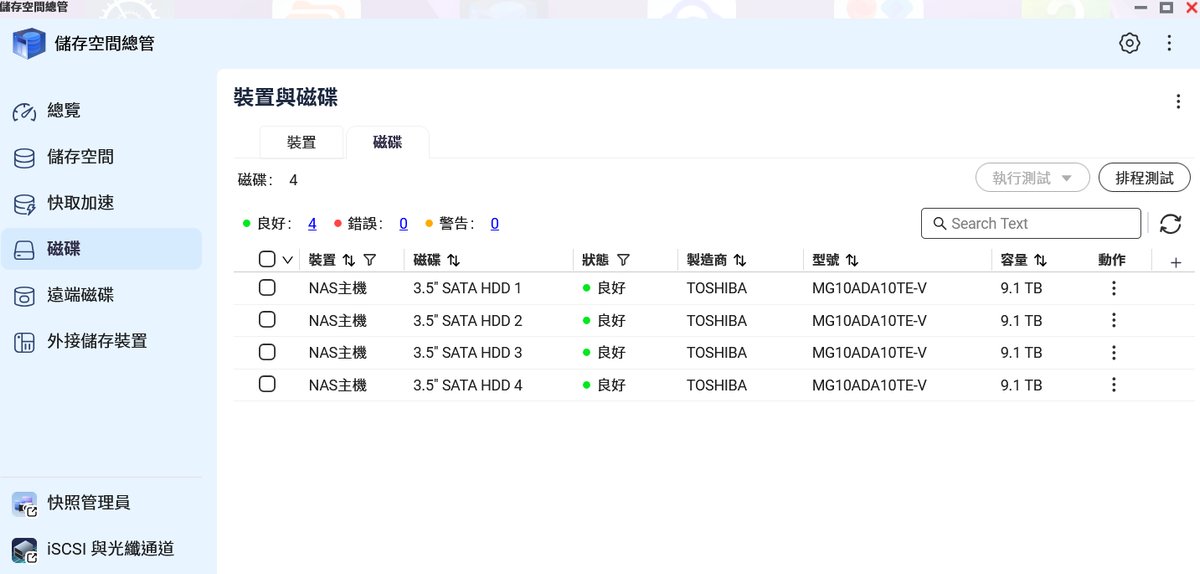This screenshot has height=574, width=1200.
Task: Switch to the 裝置 tab
Action: (301, 143)
